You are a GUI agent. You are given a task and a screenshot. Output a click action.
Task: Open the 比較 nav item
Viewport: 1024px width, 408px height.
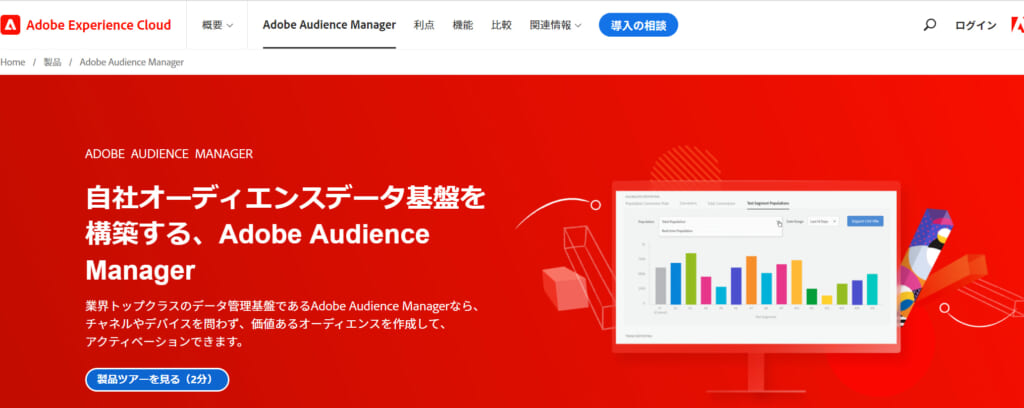pos(502,25)
